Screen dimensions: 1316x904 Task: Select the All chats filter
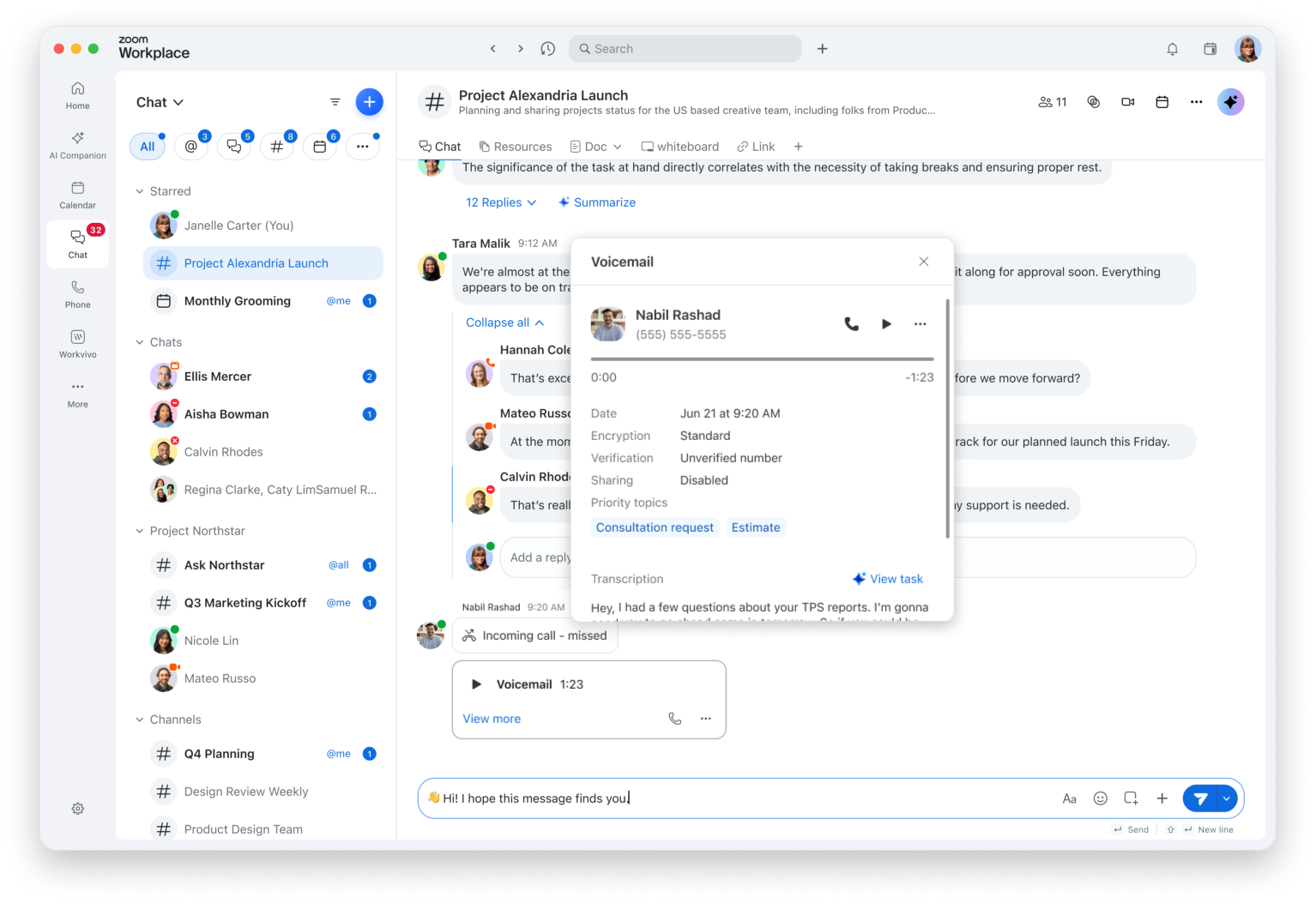148,147
